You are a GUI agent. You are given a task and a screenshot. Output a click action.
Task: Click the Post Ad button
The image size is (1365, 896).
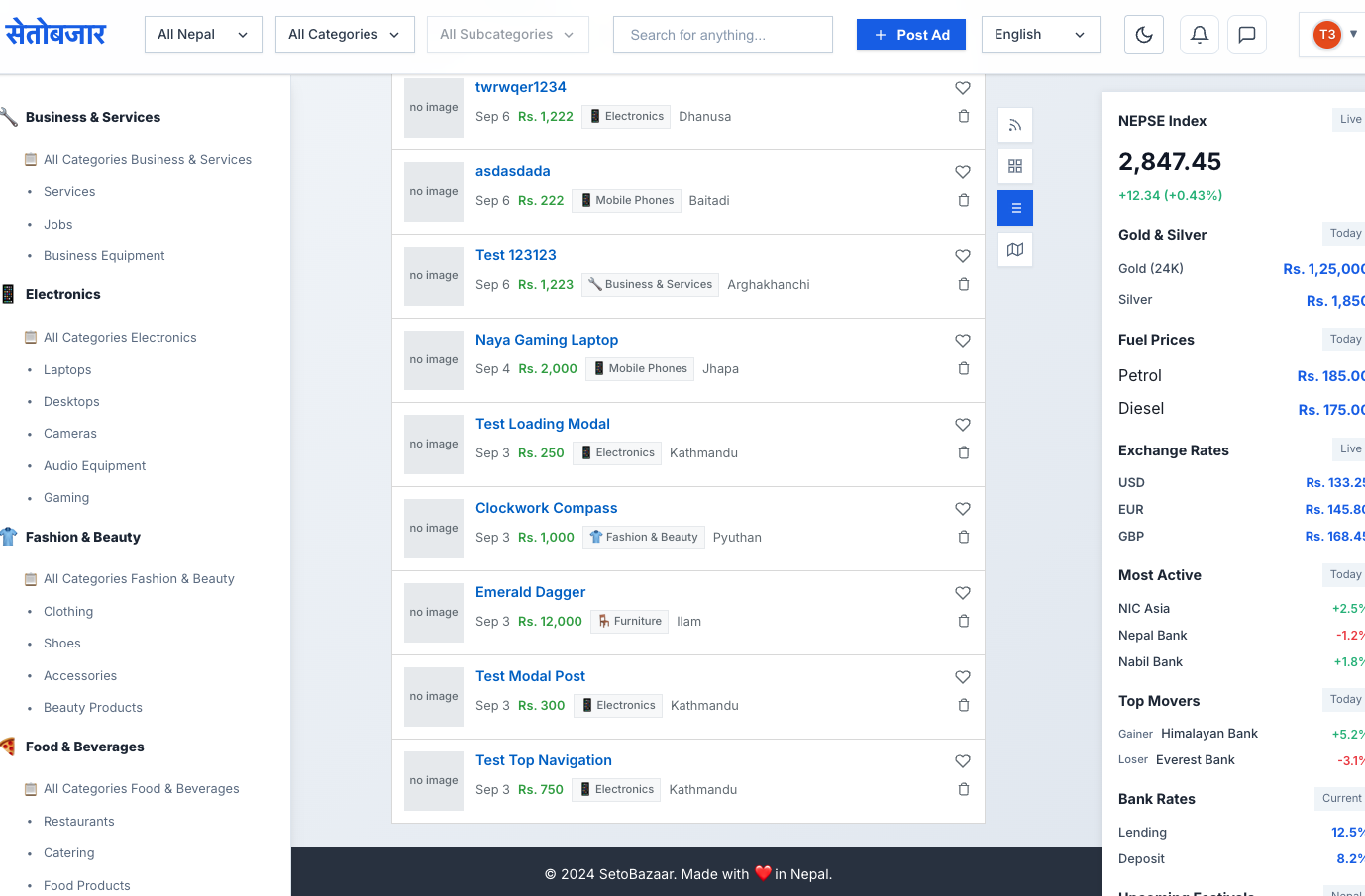click(x=910, y=35)
